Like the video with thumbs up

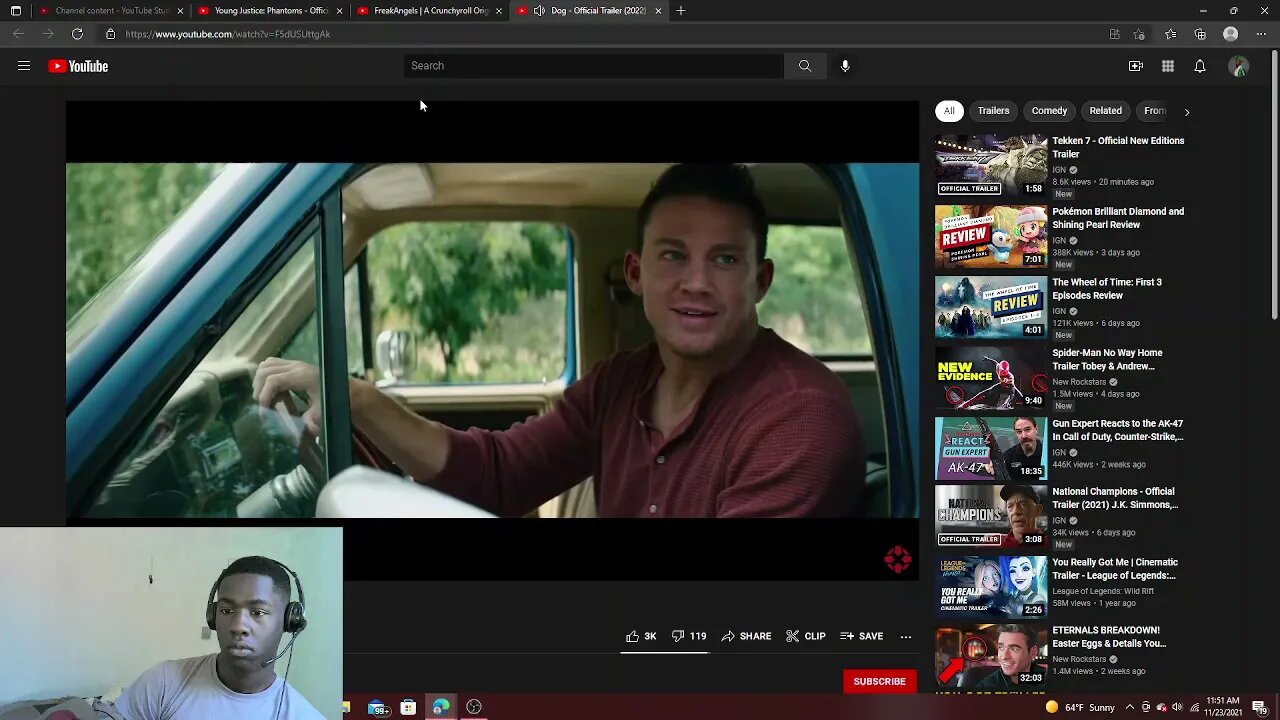point(641,636)
